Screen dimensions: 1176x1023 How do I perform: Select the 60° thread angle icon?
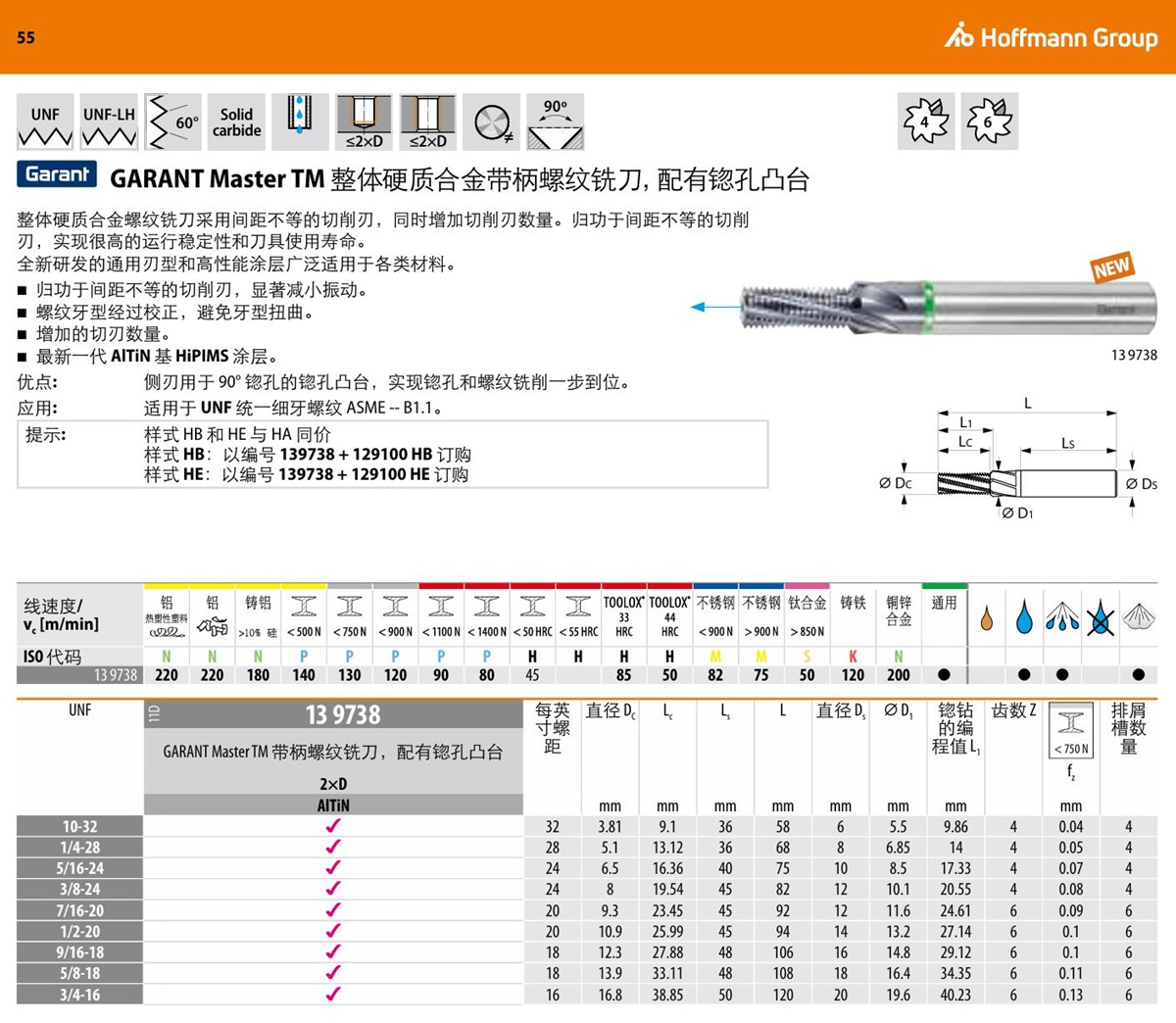(172, 122)
